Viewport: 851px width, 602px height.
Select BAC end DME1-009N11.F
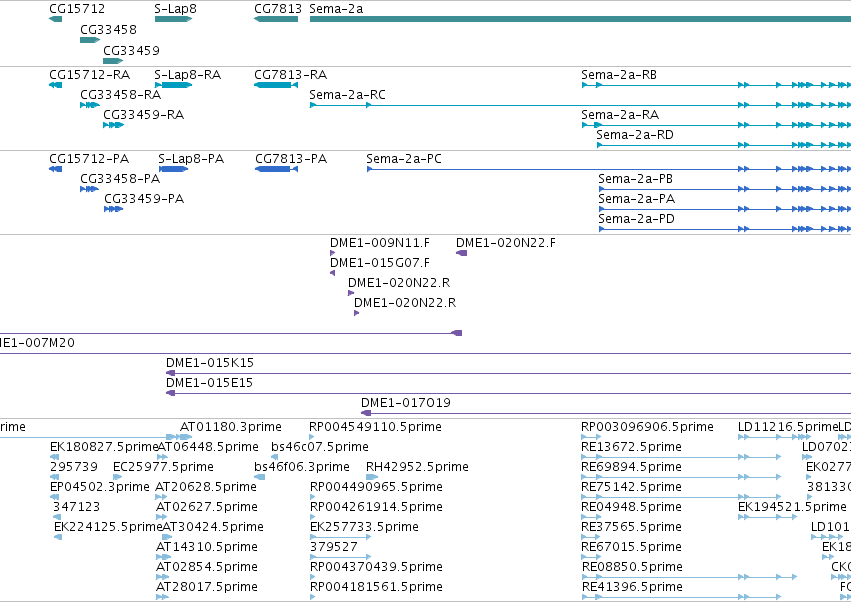[x=379, y=243]
